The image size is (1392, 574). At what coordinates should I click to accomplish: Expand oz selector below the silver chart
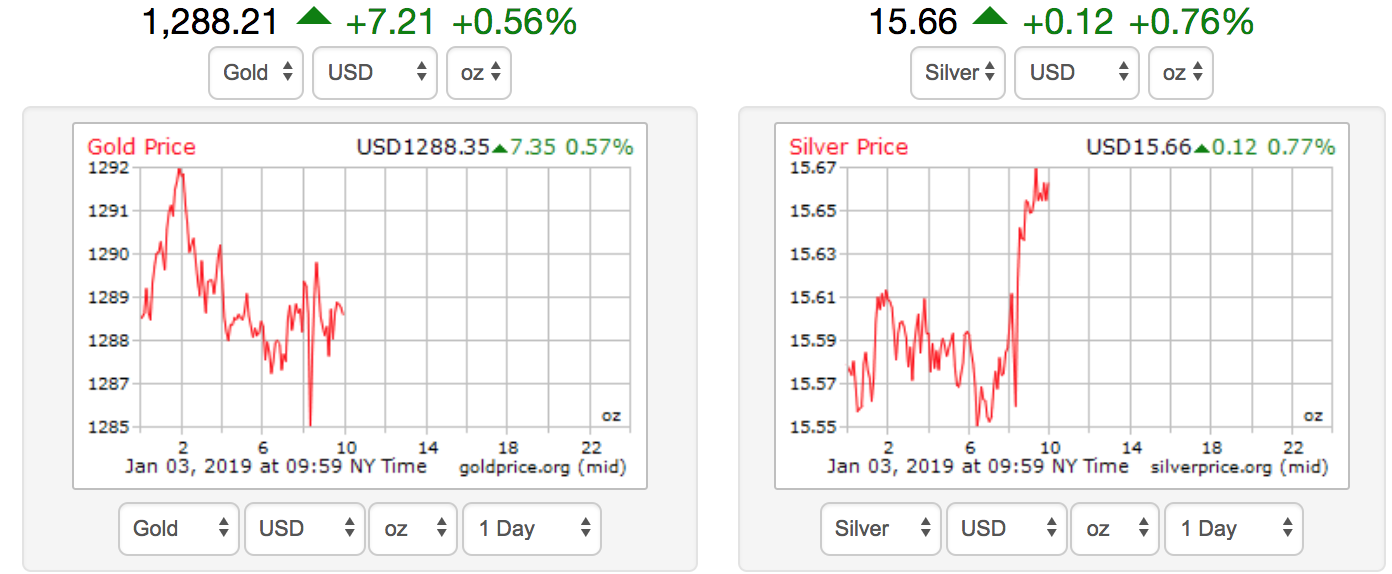point(1114,529)
